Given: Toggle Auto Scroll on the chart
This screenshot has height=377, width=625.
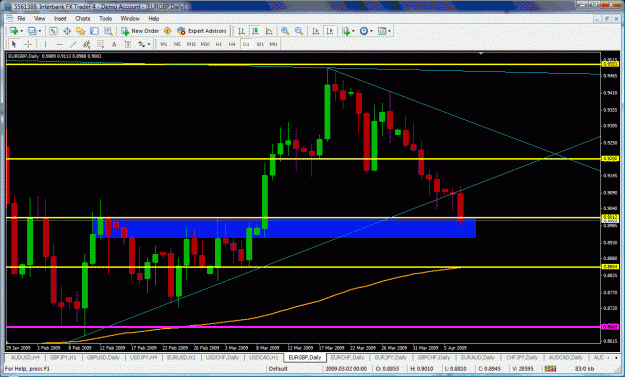Looking at the screenshot, I should click(316, 31).
